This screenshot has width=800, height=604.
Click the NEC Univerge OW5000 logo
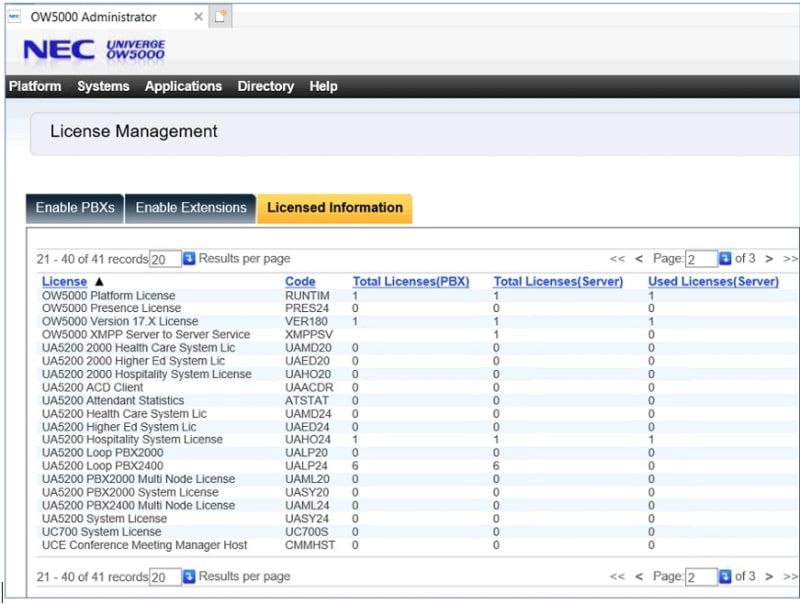coord(94,50)
